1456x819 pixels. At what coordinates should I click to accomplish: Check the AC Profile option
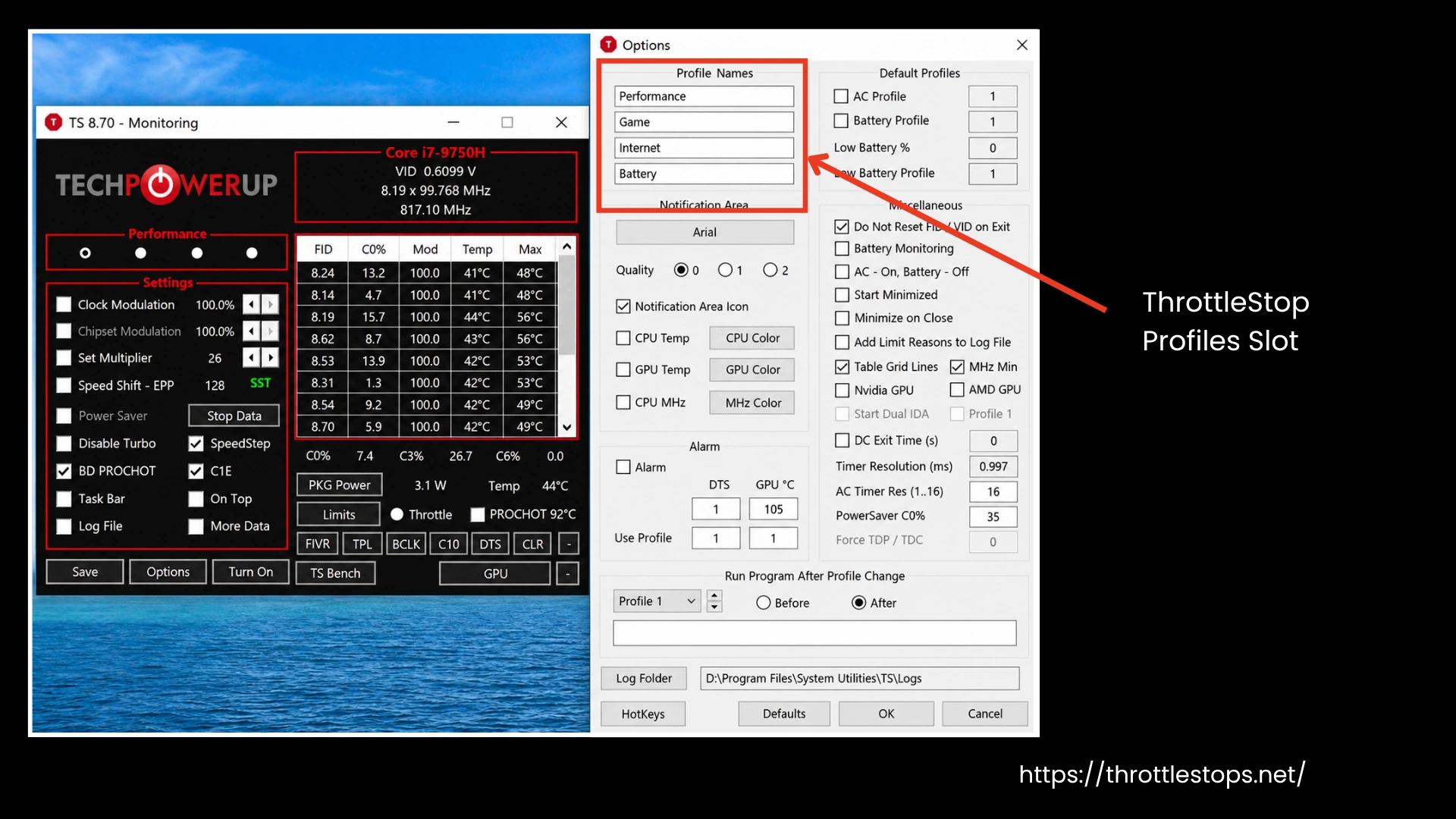pos(840,96)
